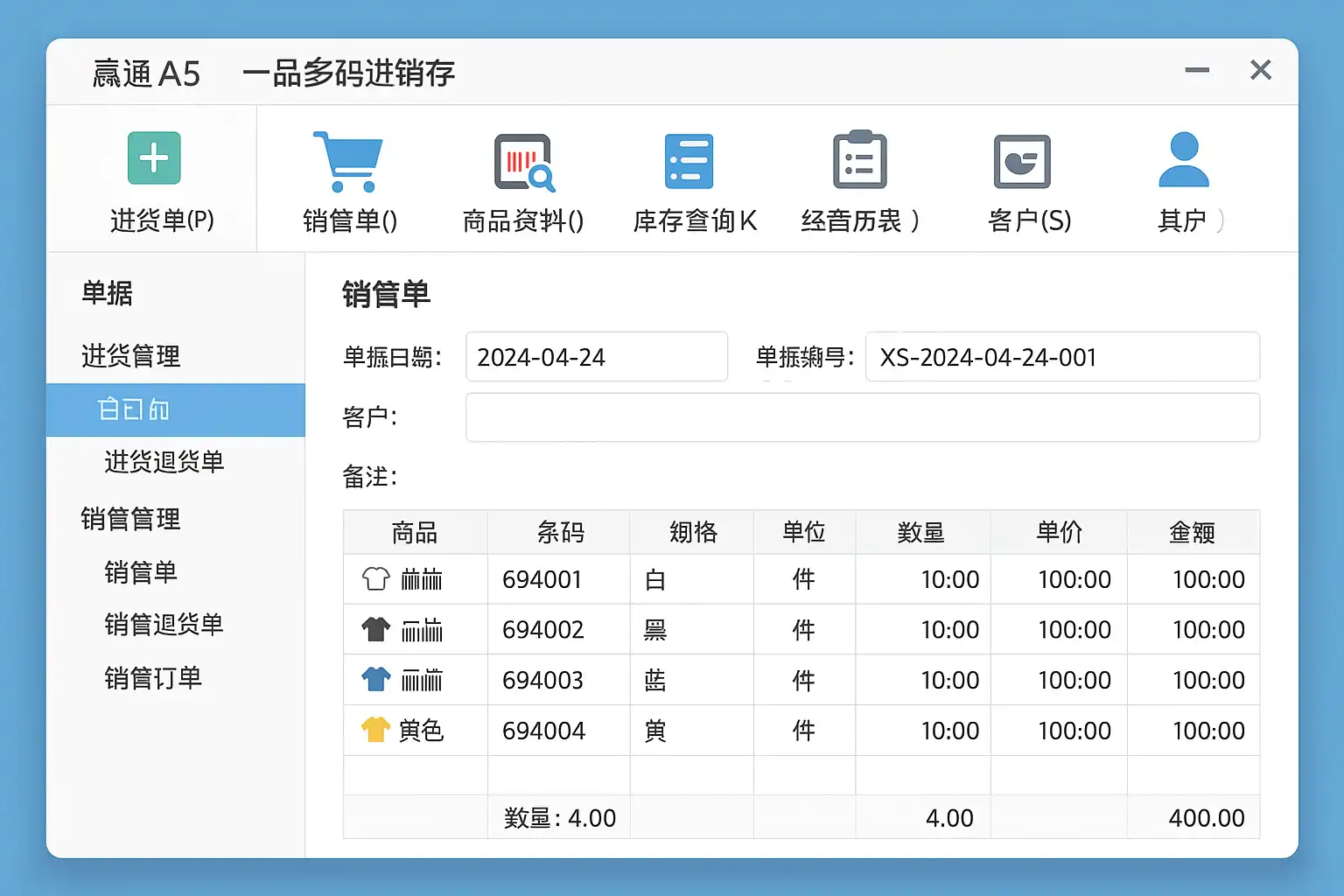
Task: Click the date field showing 2024-04-24
Action: 596,357
